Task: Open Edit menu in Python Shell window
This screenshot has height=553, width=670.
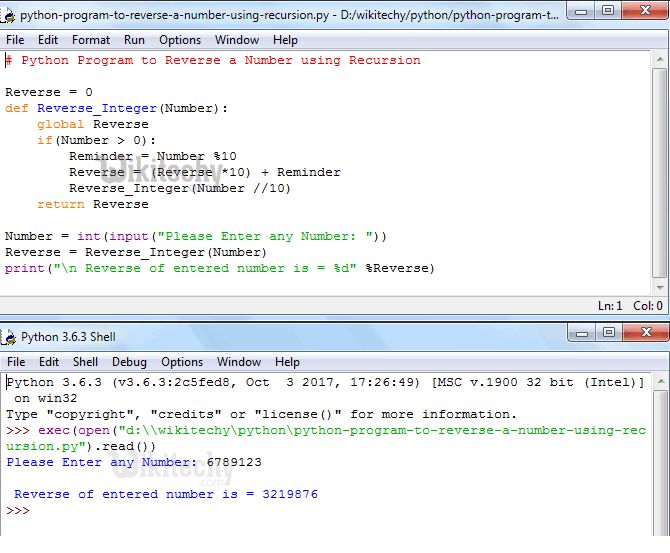Action: point(49,362)
